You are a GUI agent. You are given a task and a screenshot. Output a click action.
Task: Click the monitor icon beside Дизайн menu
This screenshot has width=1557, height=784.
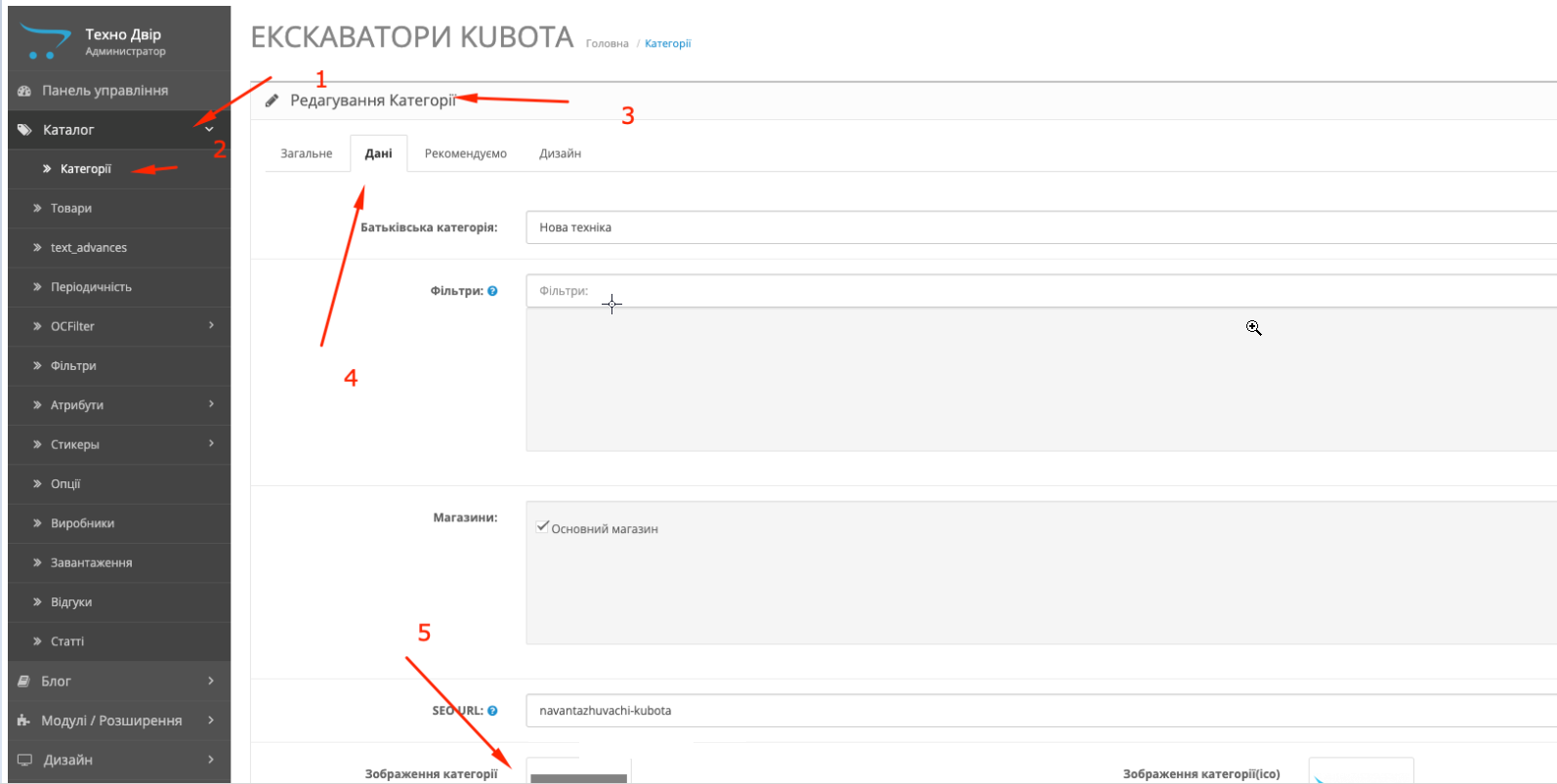[x=25, y=760]
